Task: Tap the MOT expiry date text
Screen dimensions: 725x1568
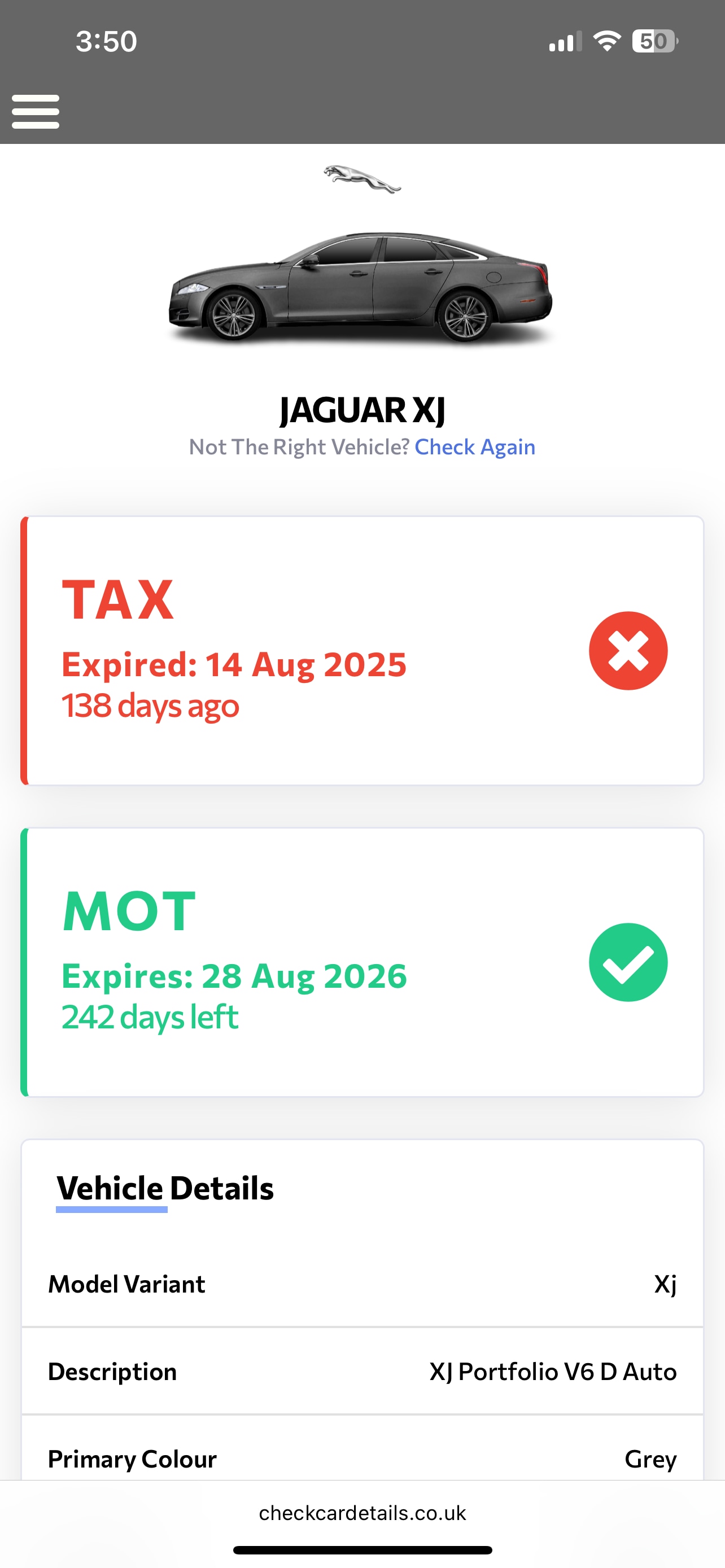Action: pos(234,976)
